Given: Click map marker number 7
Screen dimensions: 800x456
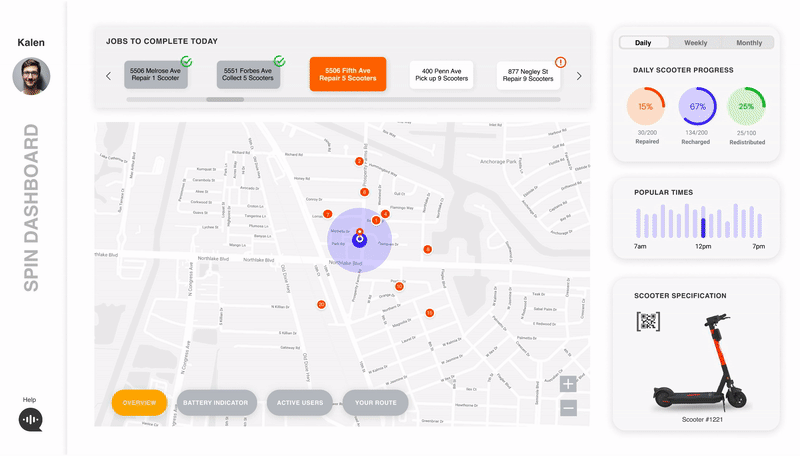Looking at the screenshot, I should 328,214.
